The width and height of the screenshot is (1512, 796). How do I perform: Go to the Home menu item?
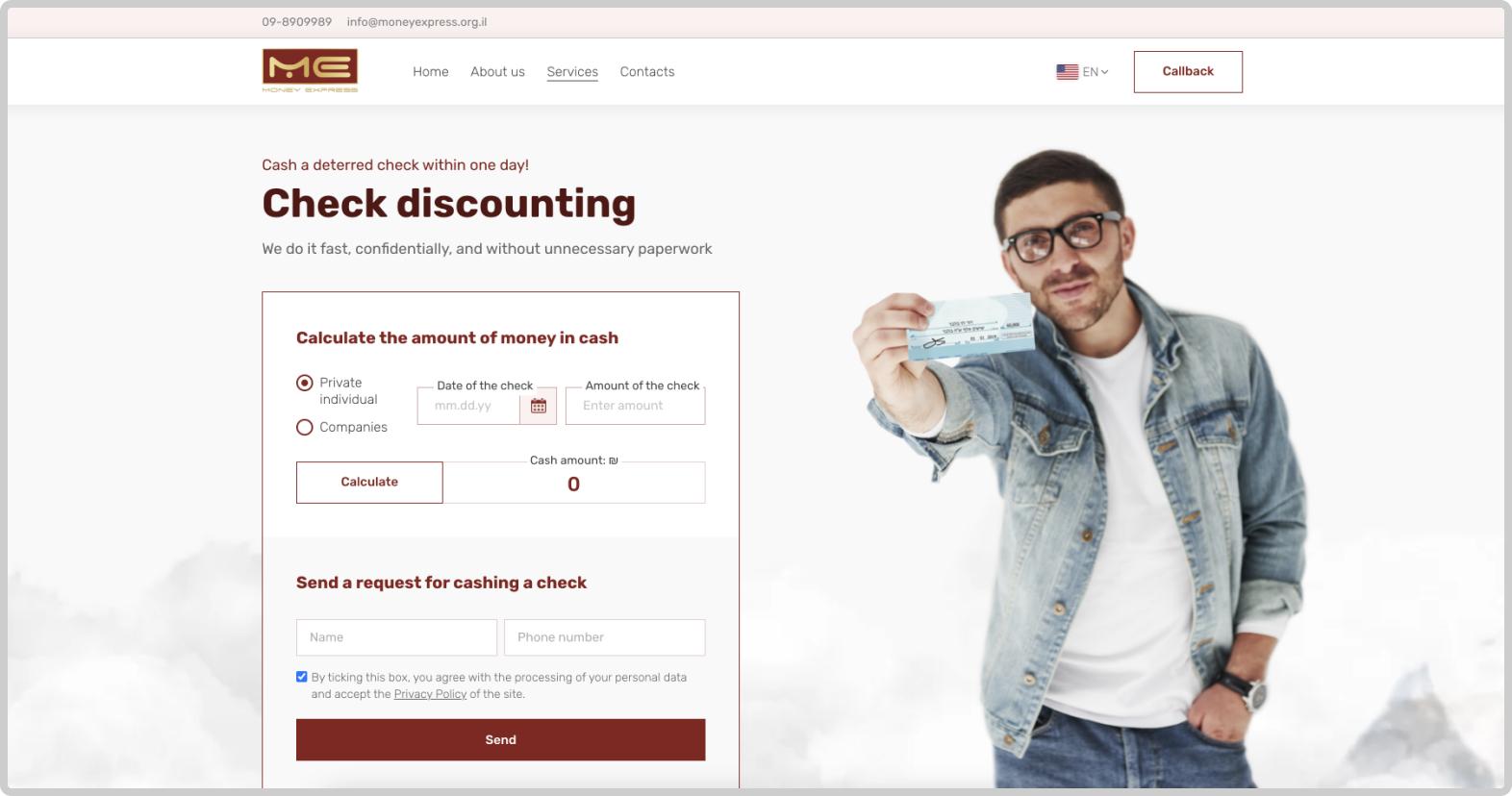pos(431,72)
